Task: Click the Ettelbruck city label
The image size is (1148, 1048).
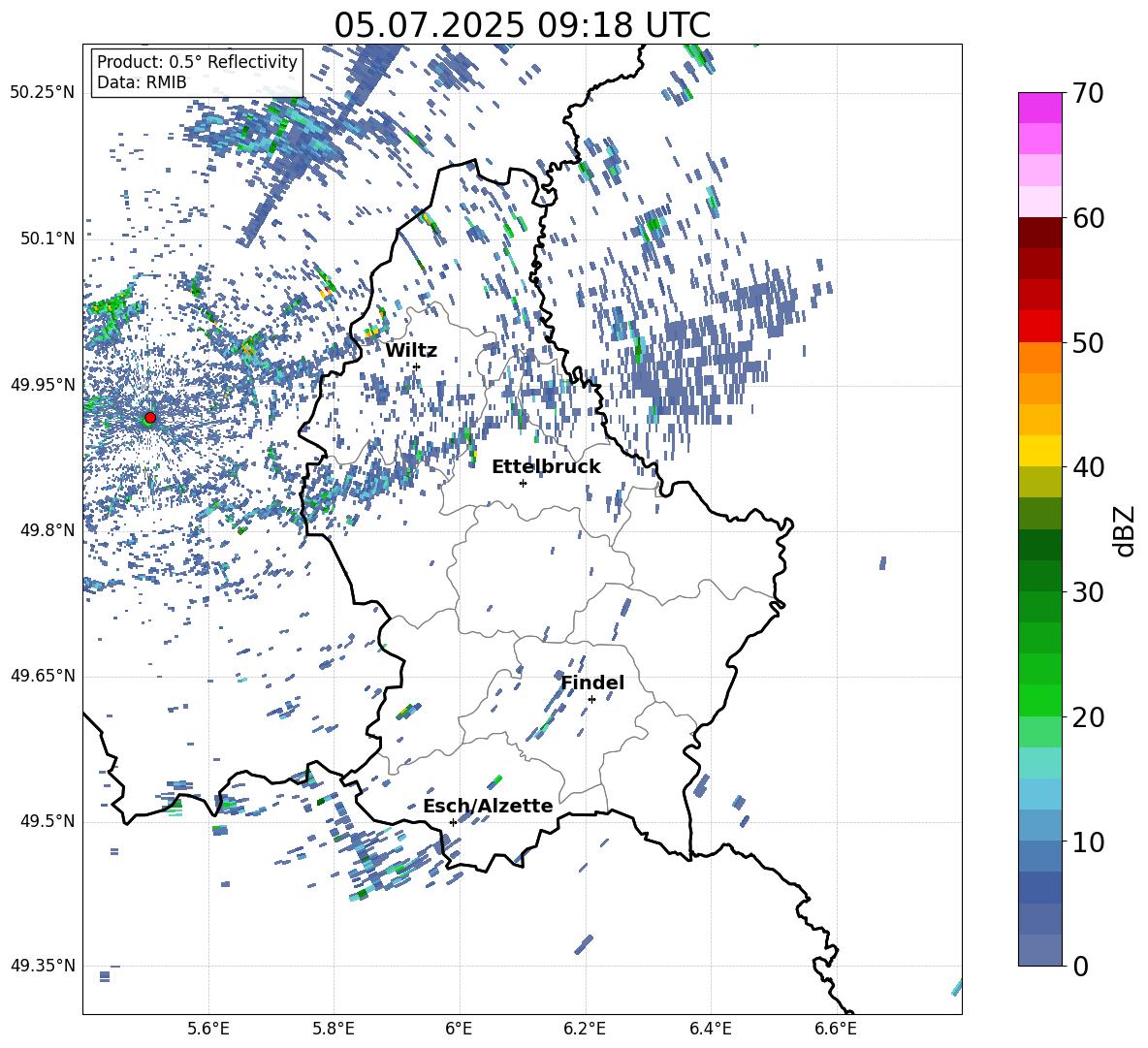Action: click(x=546, y=467)
